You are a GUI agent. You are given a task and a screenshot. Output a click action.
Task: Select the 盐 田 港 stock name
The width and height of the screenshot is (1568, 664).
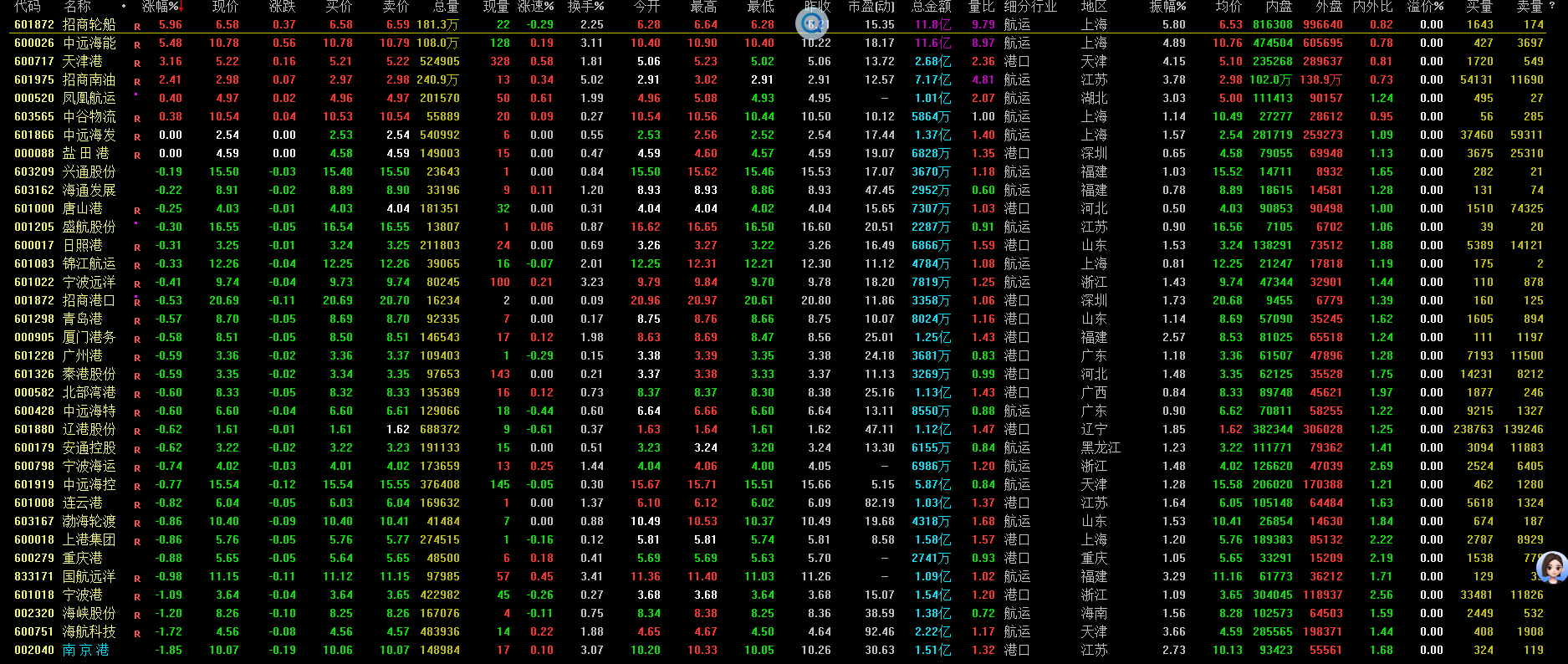(x=86, y=154)
